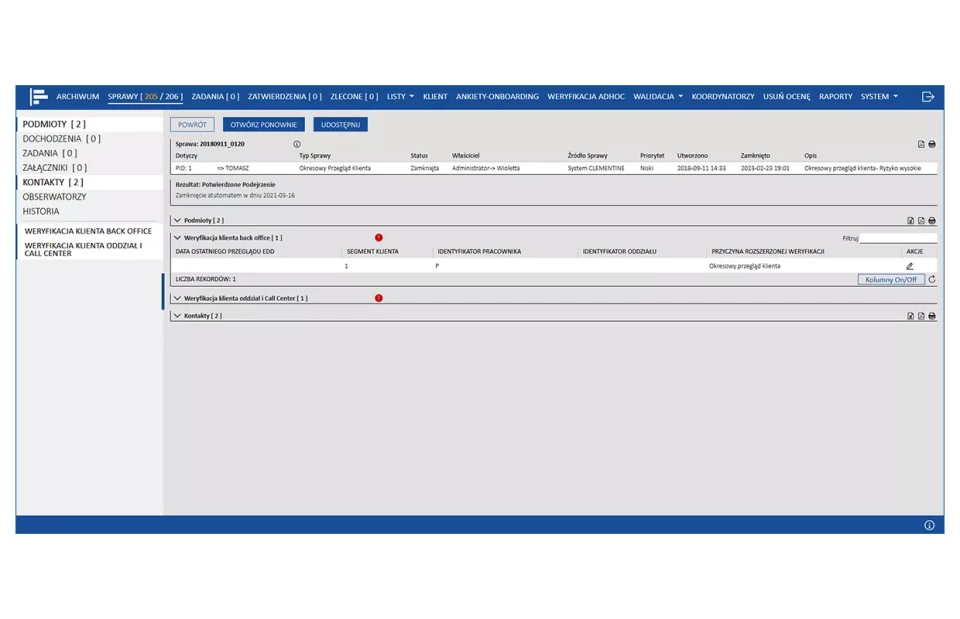Click the edit pencil in Akcje column
Image resolution: width=960 pixels, height=619 pixels.
909,267
